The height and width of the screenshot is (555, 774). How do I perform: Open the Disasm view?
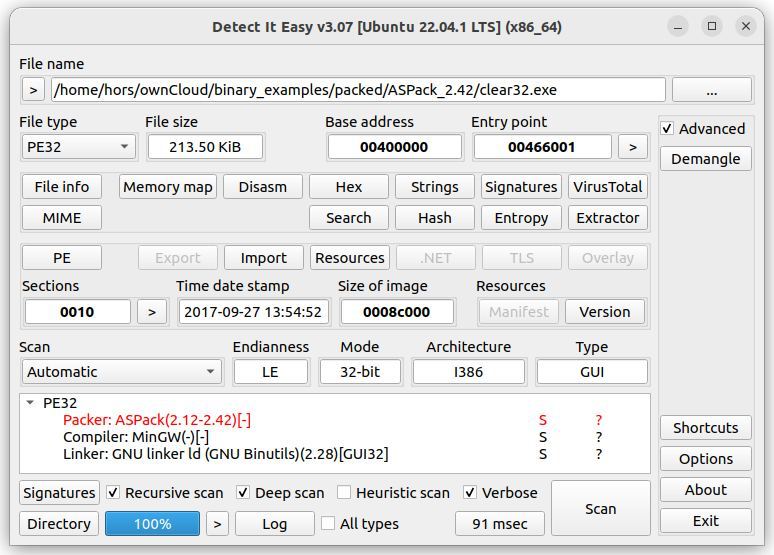(263, 187)
